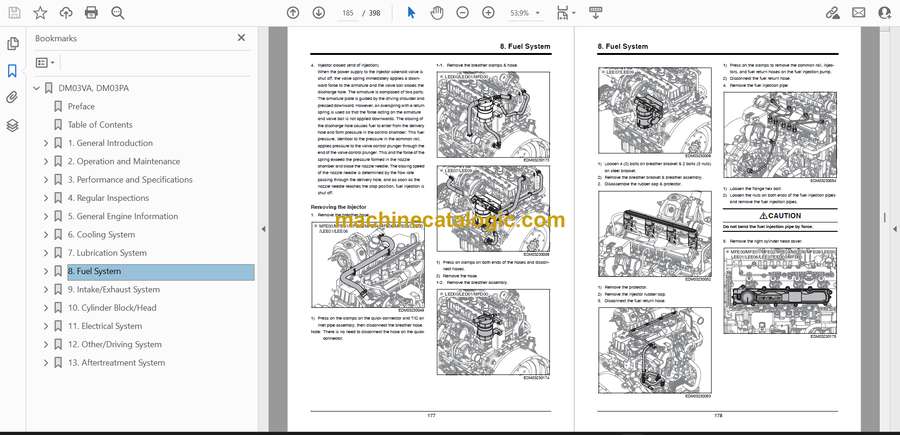Select the 10. Cylinder Block/Head bookmark

coord(112,308)
